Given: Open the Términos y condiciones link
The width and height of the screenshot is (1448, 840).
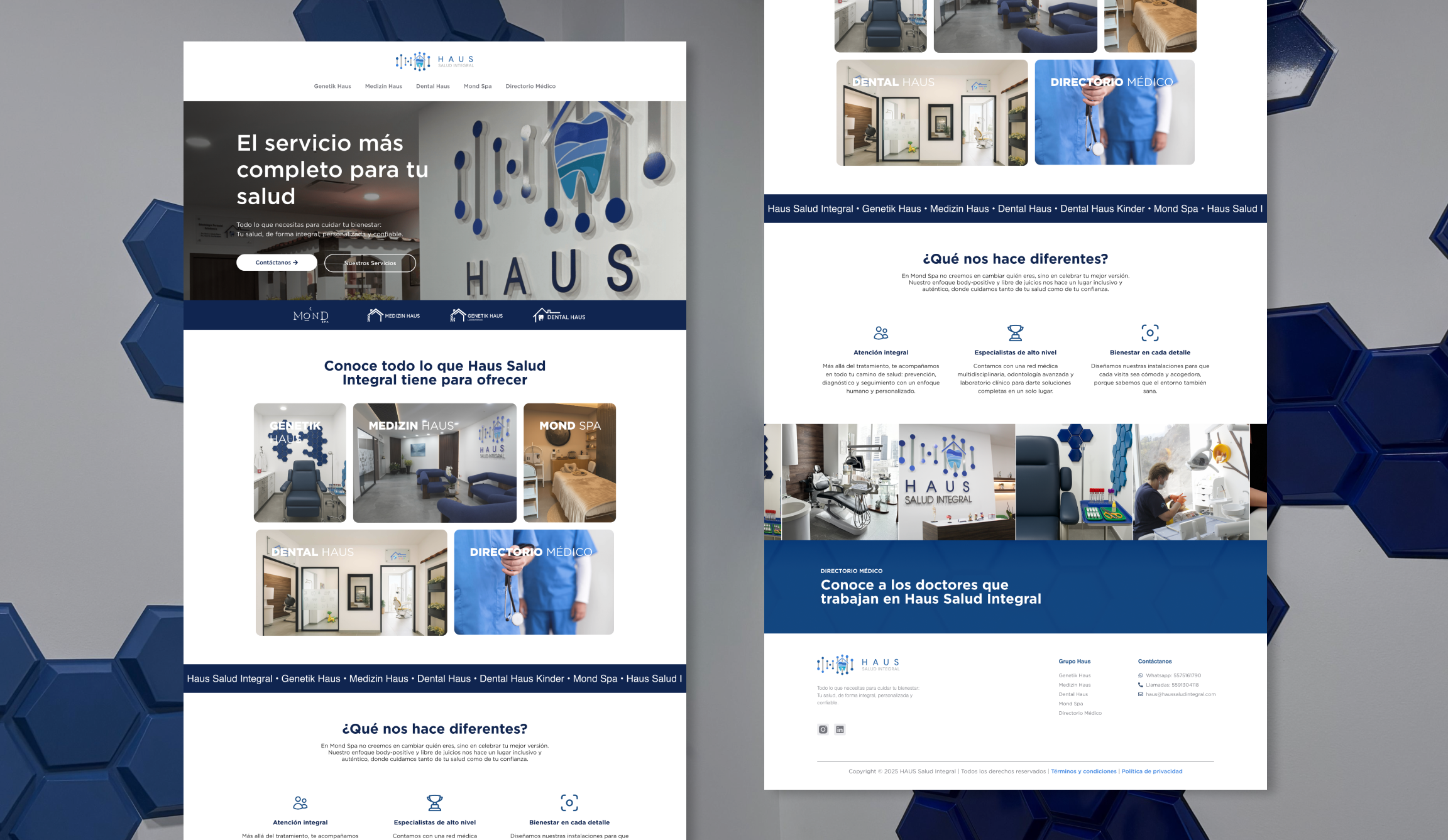Looking at the screenshot, I should point(1083,771).
